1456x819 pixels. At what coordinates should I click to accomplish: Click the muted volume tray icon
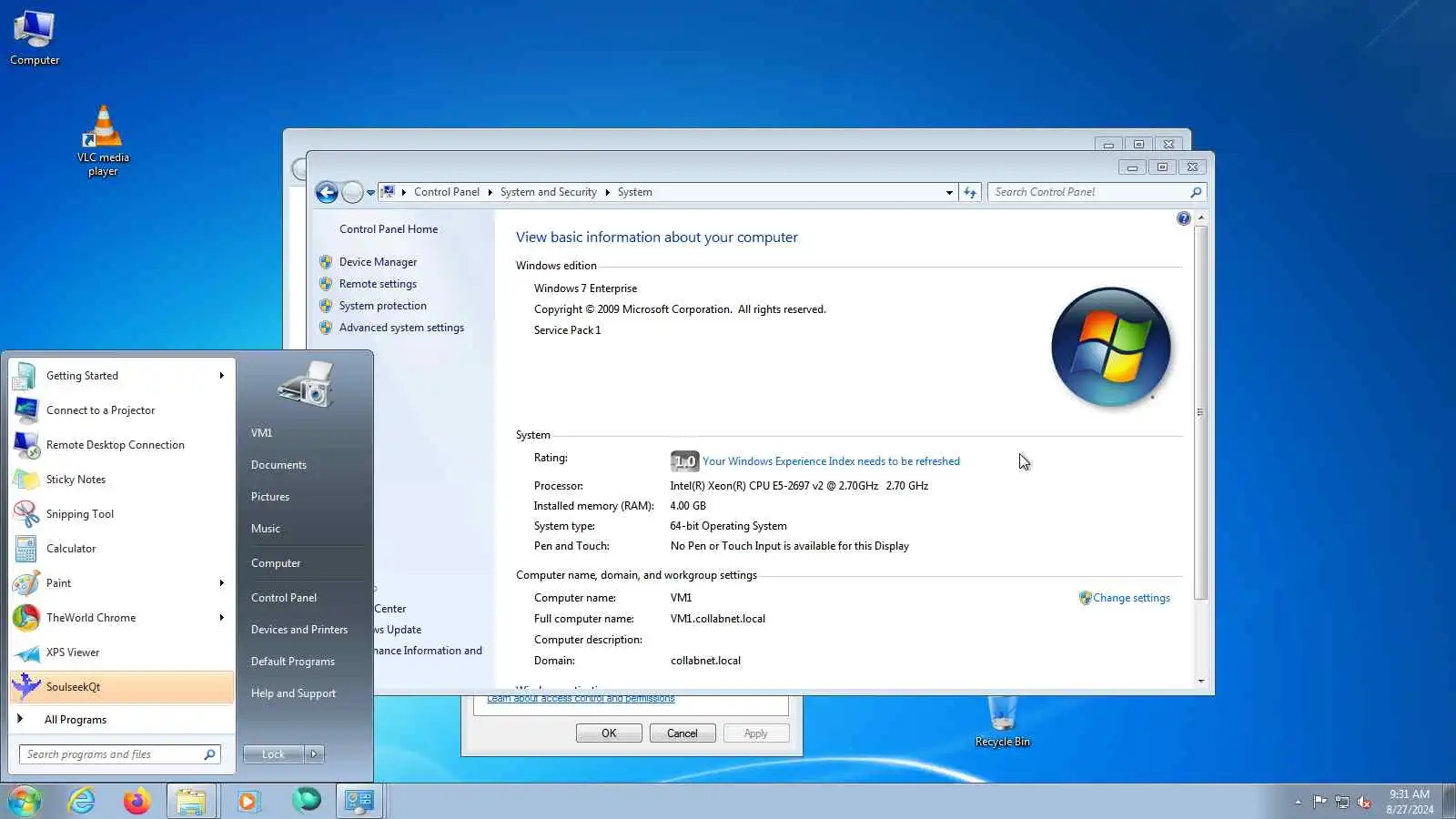coord(1364,802)
